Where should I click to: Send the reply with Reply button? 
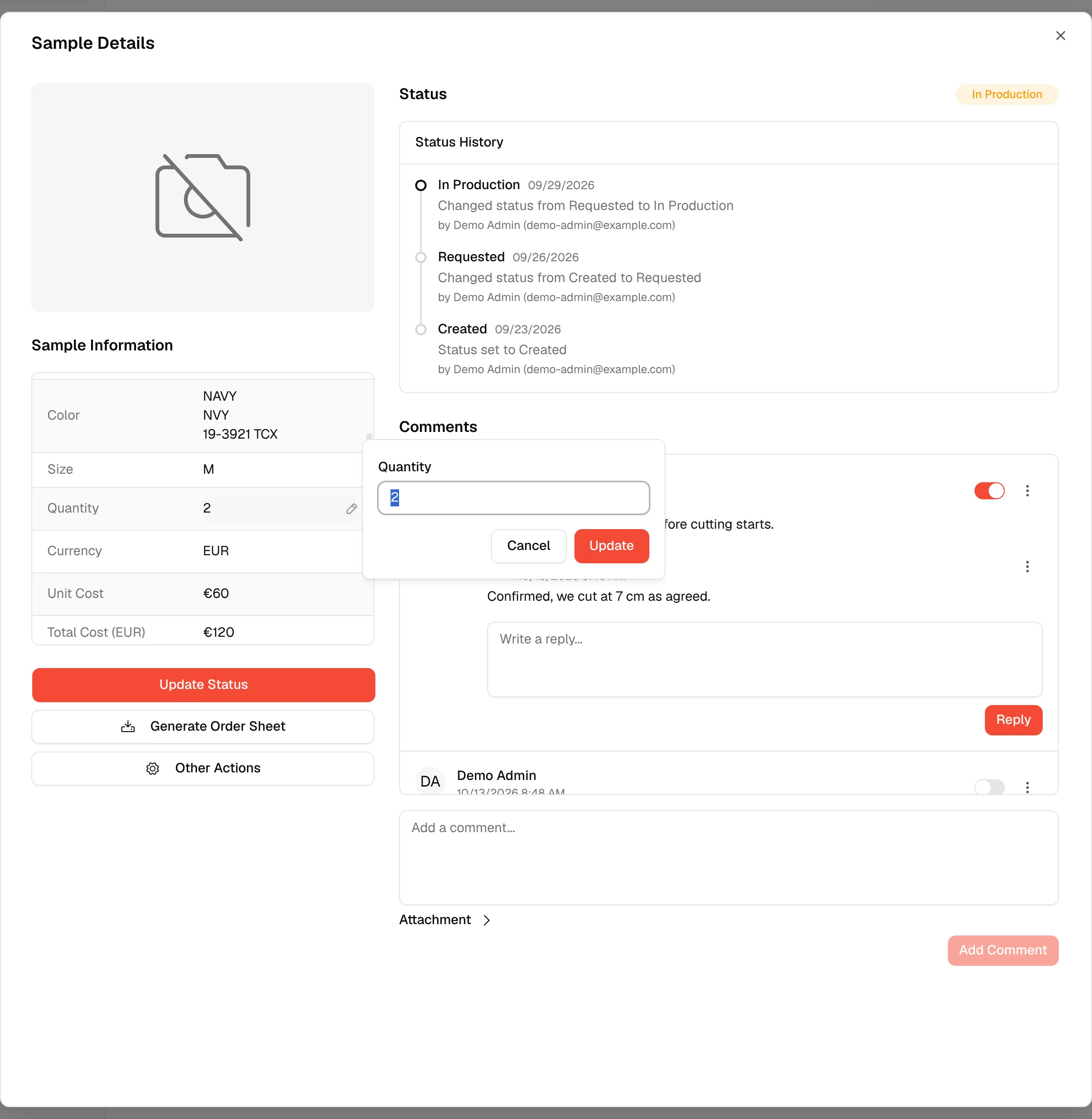pos(1013,720)
